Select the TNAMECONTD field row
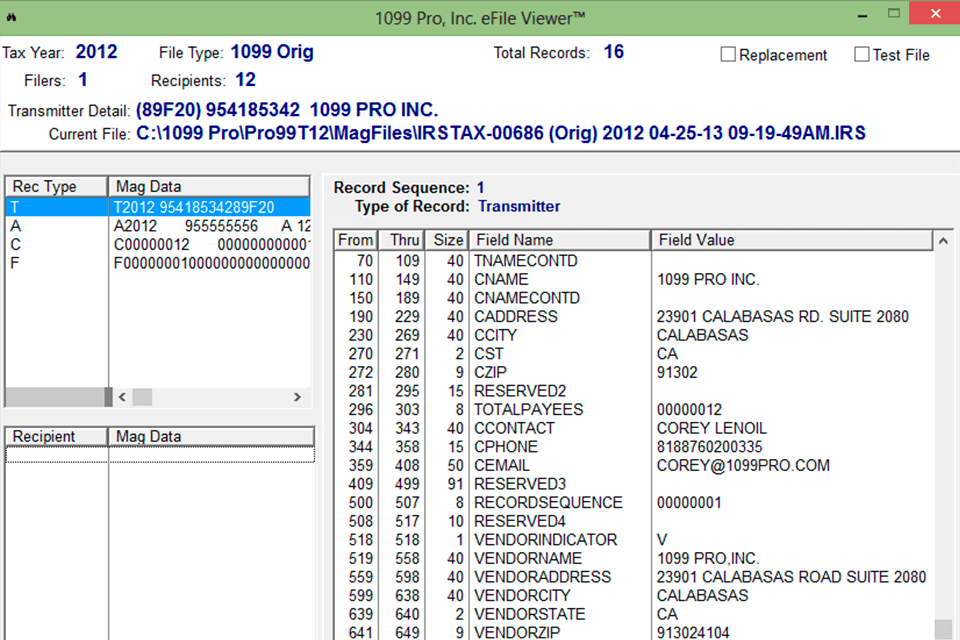Viewport: 960px width, 640px height. coord(634,261)
